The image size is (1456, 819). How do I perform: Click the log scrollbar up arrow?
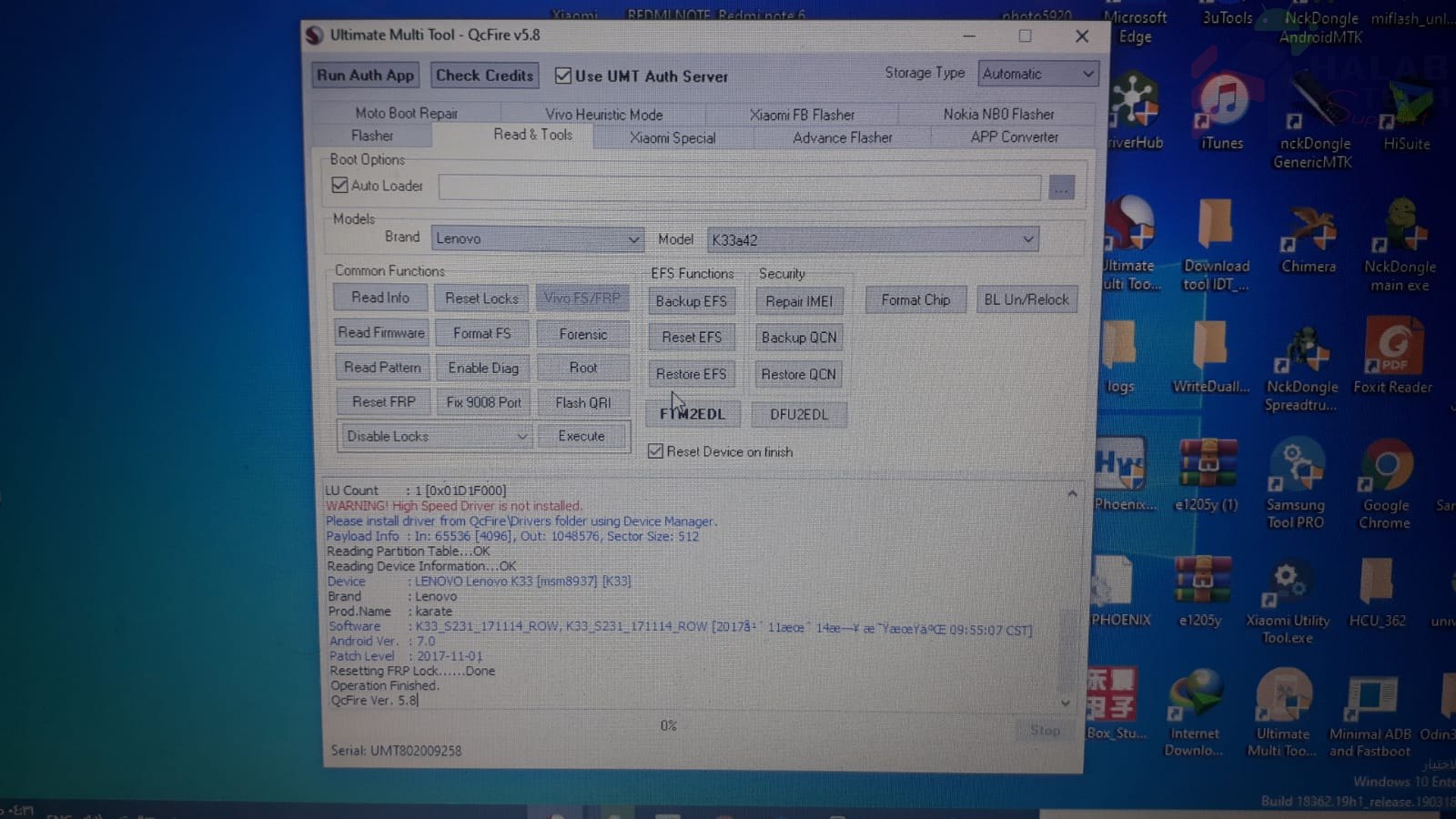[x=1072, y=493]
